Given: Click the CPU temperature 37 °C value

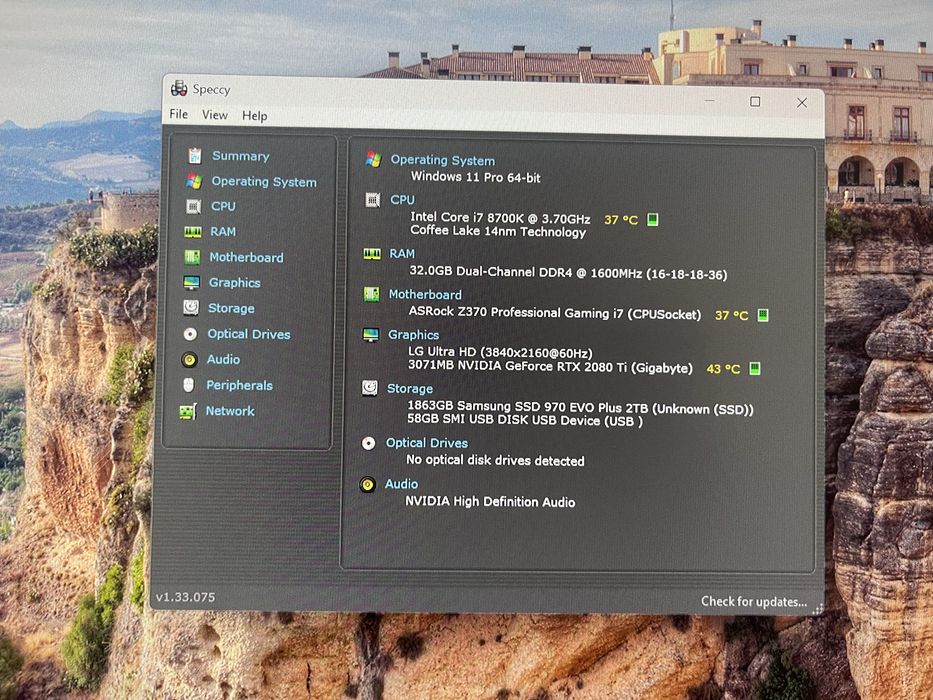Looking at the screenshot, I should pos(621,220).
